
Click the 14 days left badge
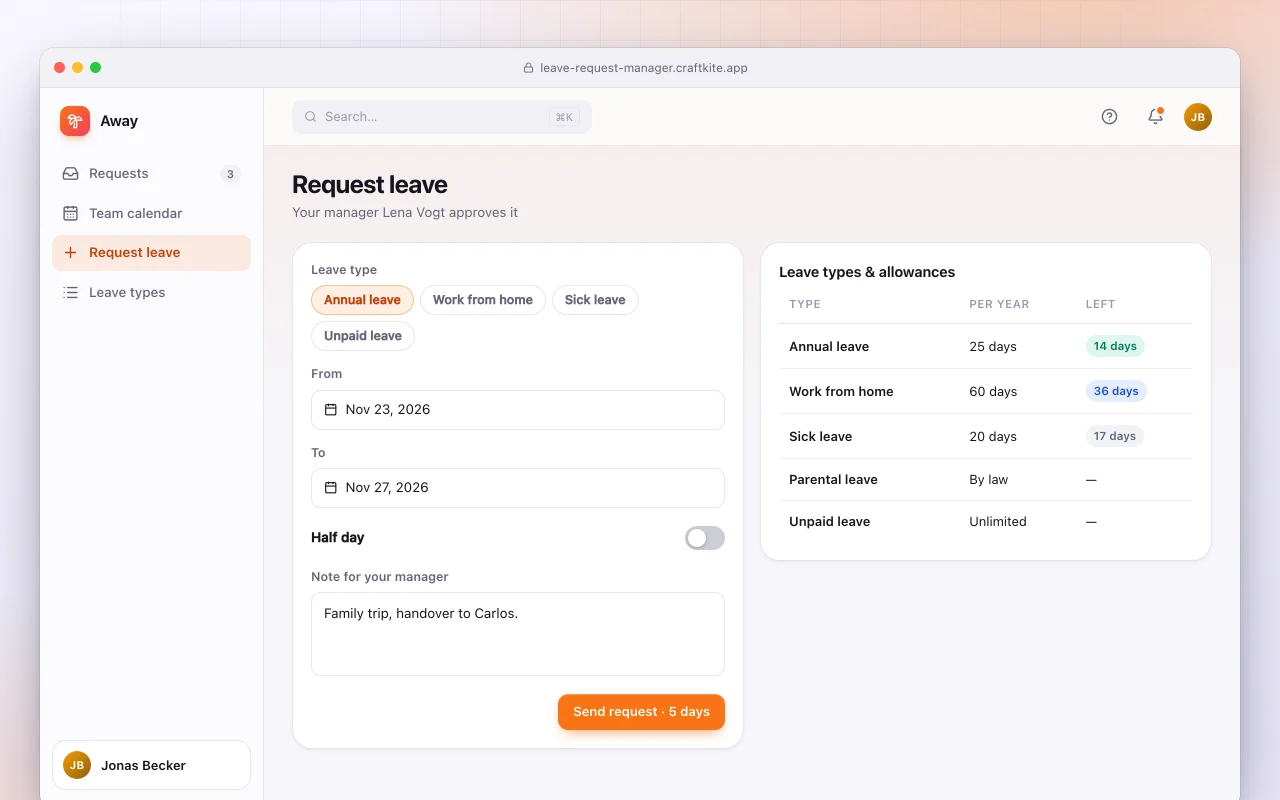(1115, 346)
